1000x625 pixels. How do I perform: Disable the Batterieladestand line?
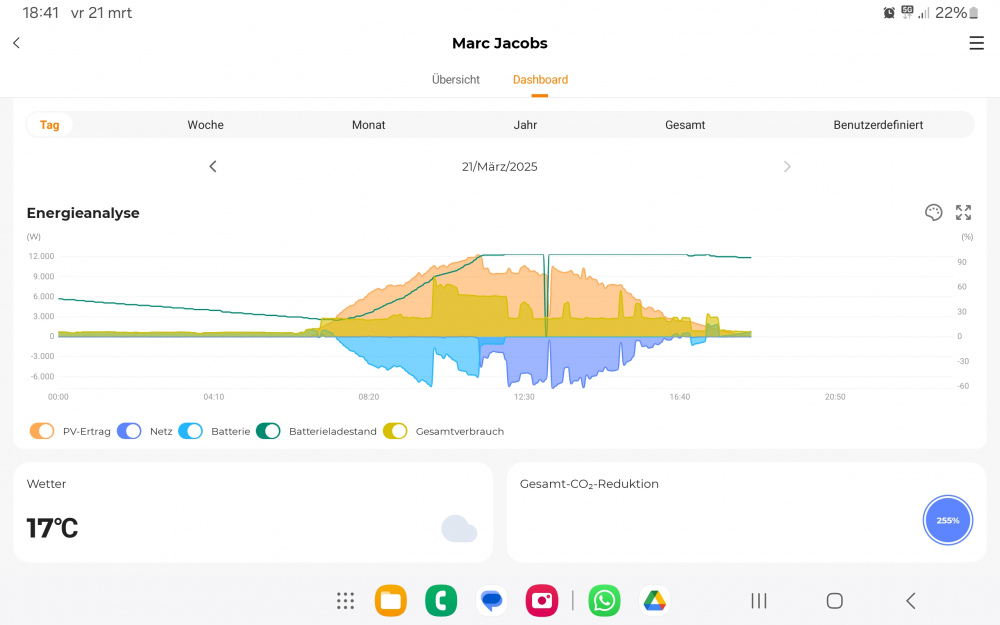point(268,431)
